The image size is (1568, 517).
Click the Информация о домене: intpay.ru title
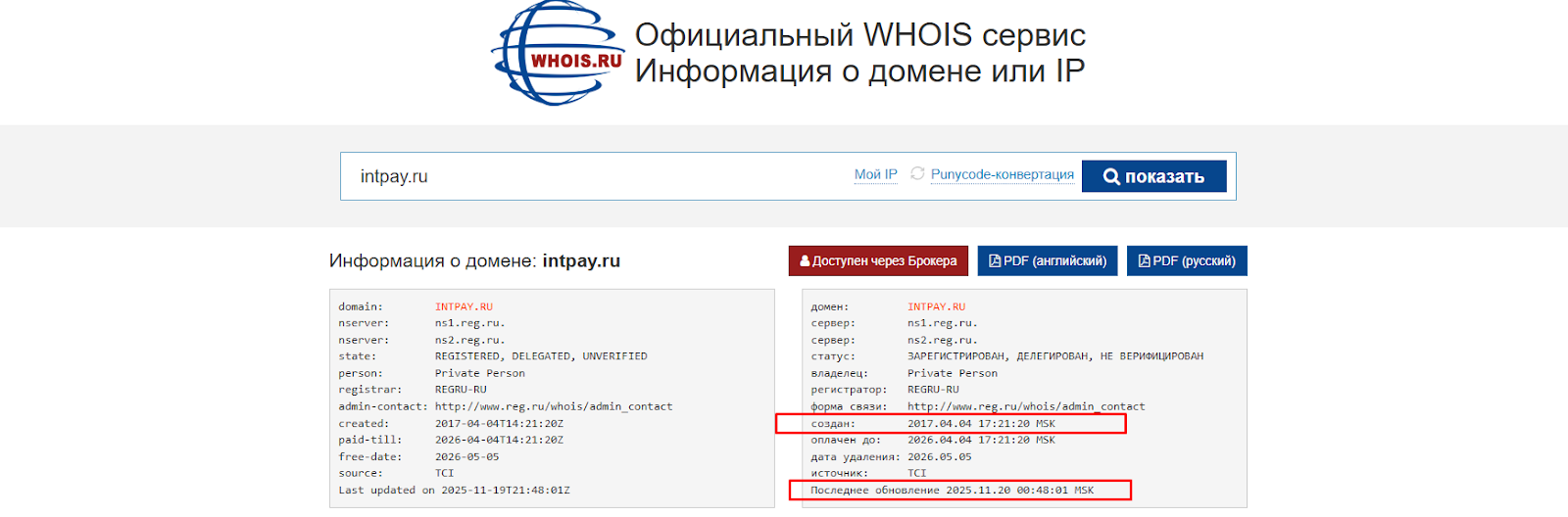pos(474,260)
